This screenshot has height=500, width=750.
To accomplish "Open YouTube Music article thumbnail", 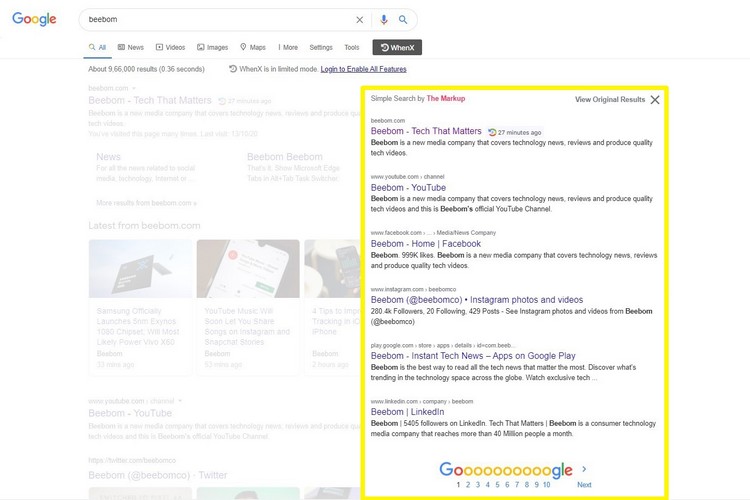I will 248,268.
